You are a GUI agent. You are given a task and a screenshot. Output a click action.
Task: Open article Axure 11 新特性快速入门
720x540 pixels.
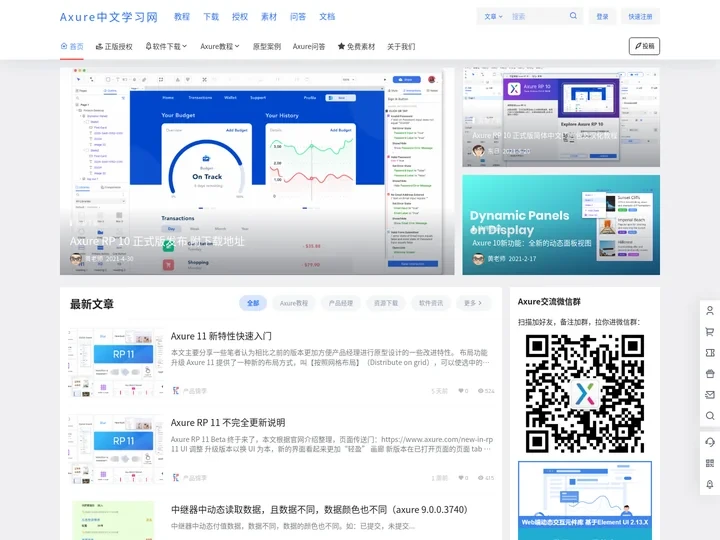(221, 336)
